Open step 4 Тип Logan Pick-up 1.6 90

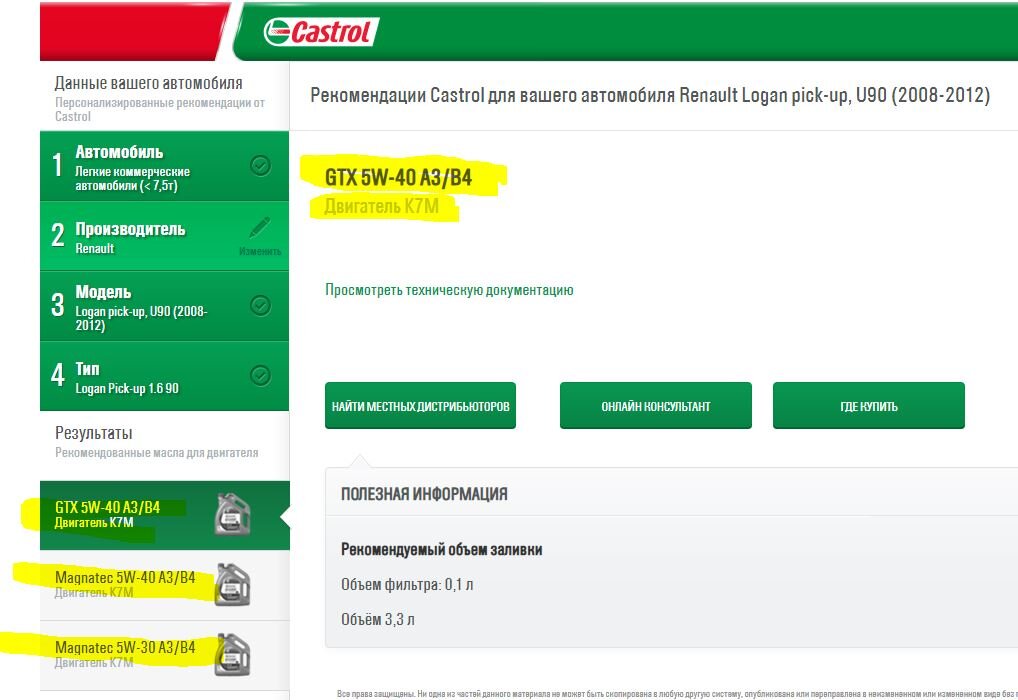coord(164,377)
